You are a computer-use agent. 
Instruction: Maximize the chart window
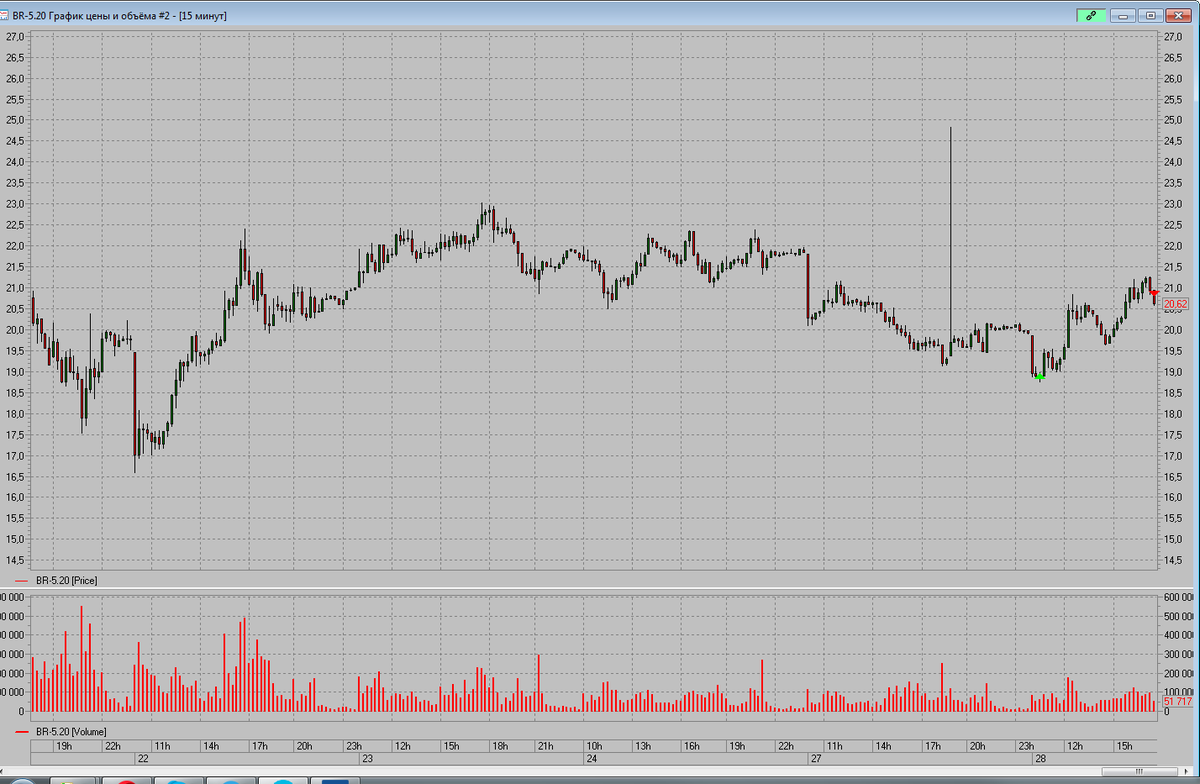1151,15
